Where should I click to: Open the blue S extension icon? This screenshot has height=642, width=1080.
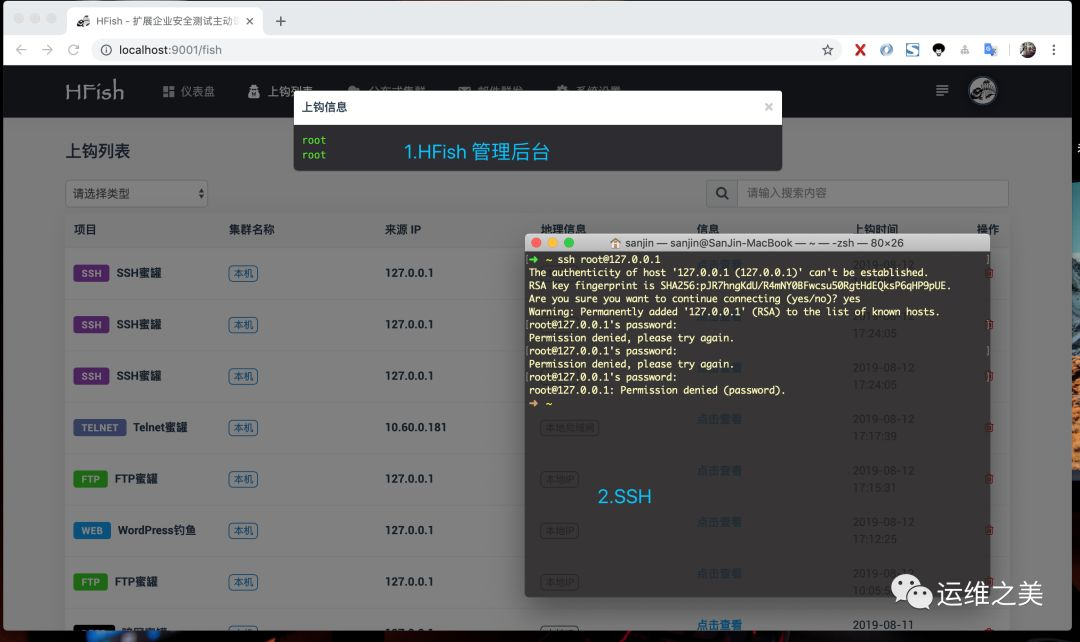[x=913, y=50]
